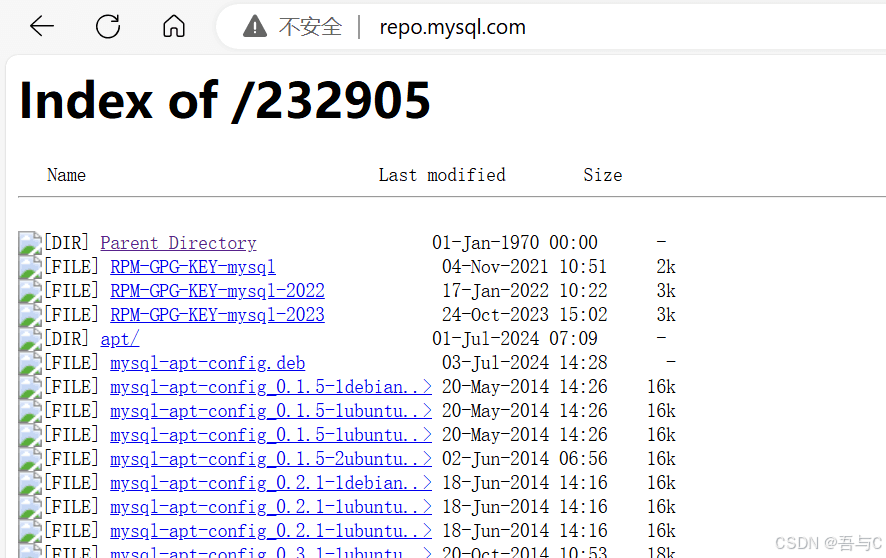Click the 03-Jul-2024 14:28 date text
The image size is (886, 558).
tap(524, 363)
